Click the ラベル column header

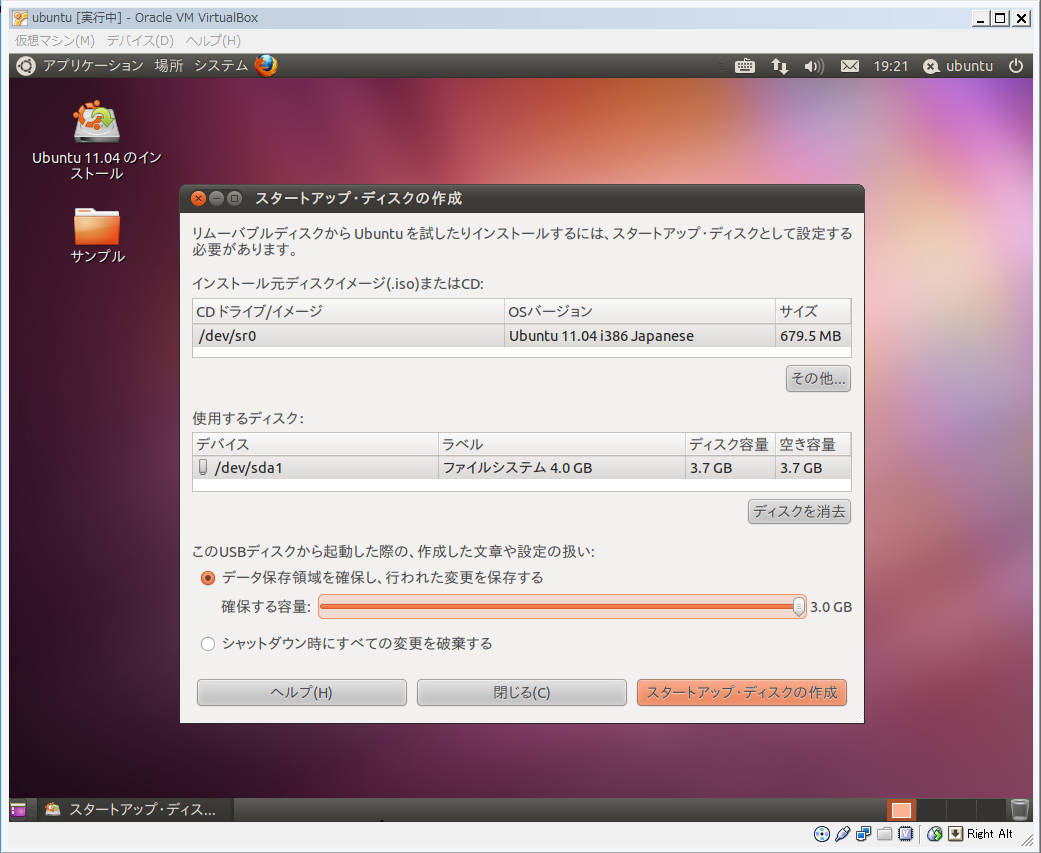coord(562,444)
